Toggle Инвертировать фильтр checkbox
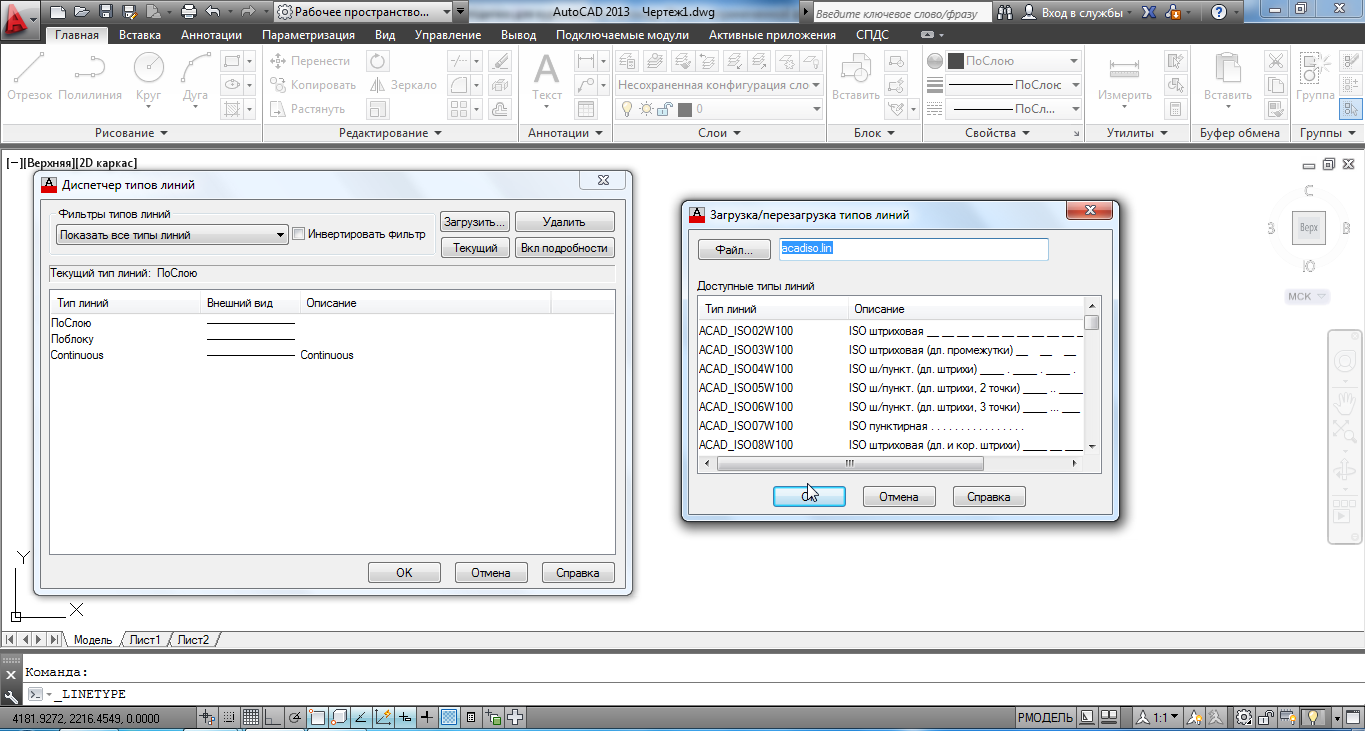Screen dimensions: 1365x731 (298, 234)
